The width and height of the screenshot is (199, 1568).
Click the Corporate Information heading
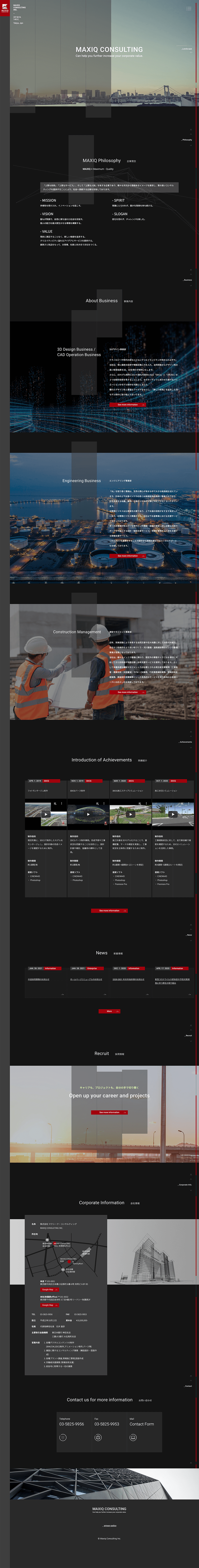pyautogui.click(x=102, y=1203)
